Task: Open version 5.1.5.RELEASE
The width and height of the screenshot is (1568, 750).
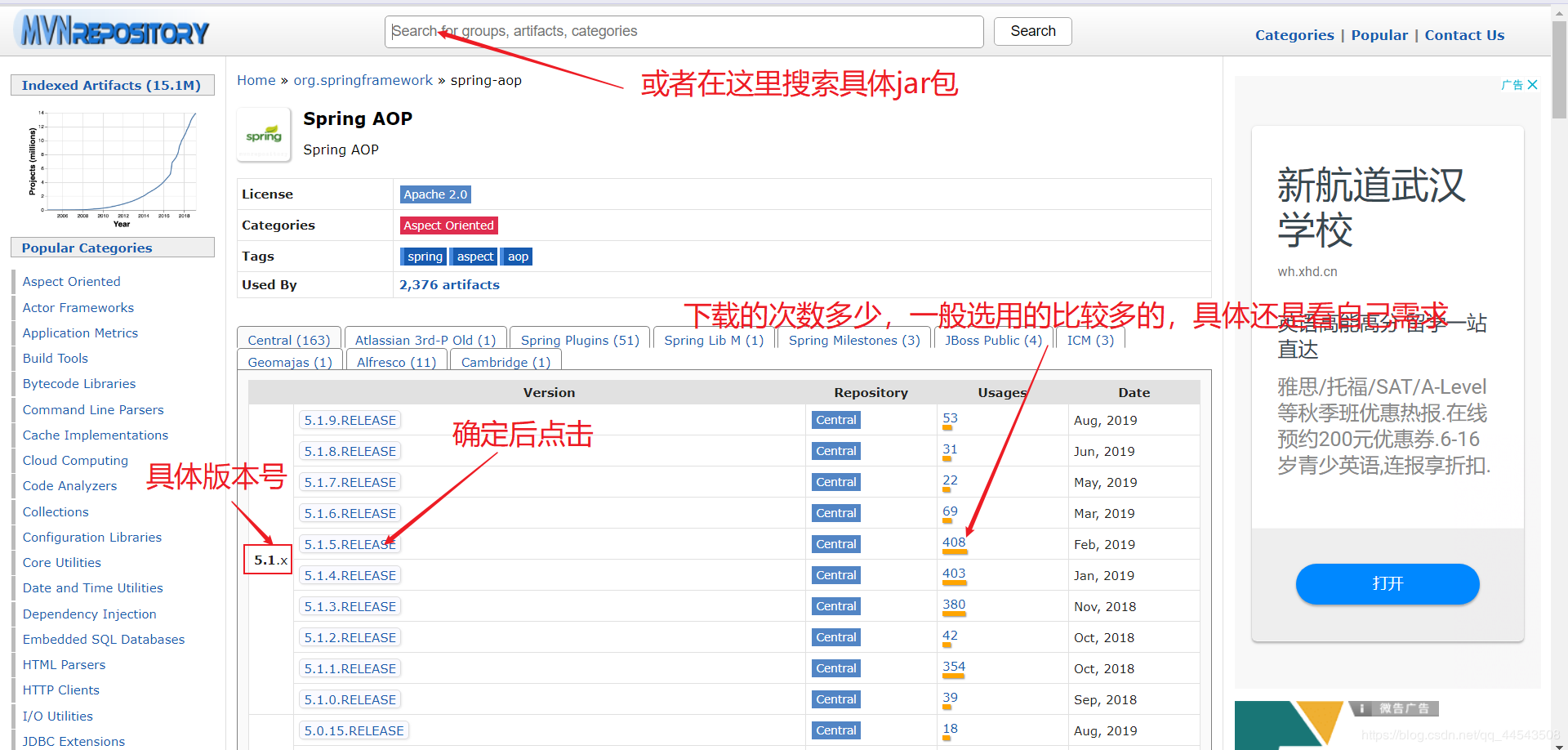Action: (x=350, y=544)
